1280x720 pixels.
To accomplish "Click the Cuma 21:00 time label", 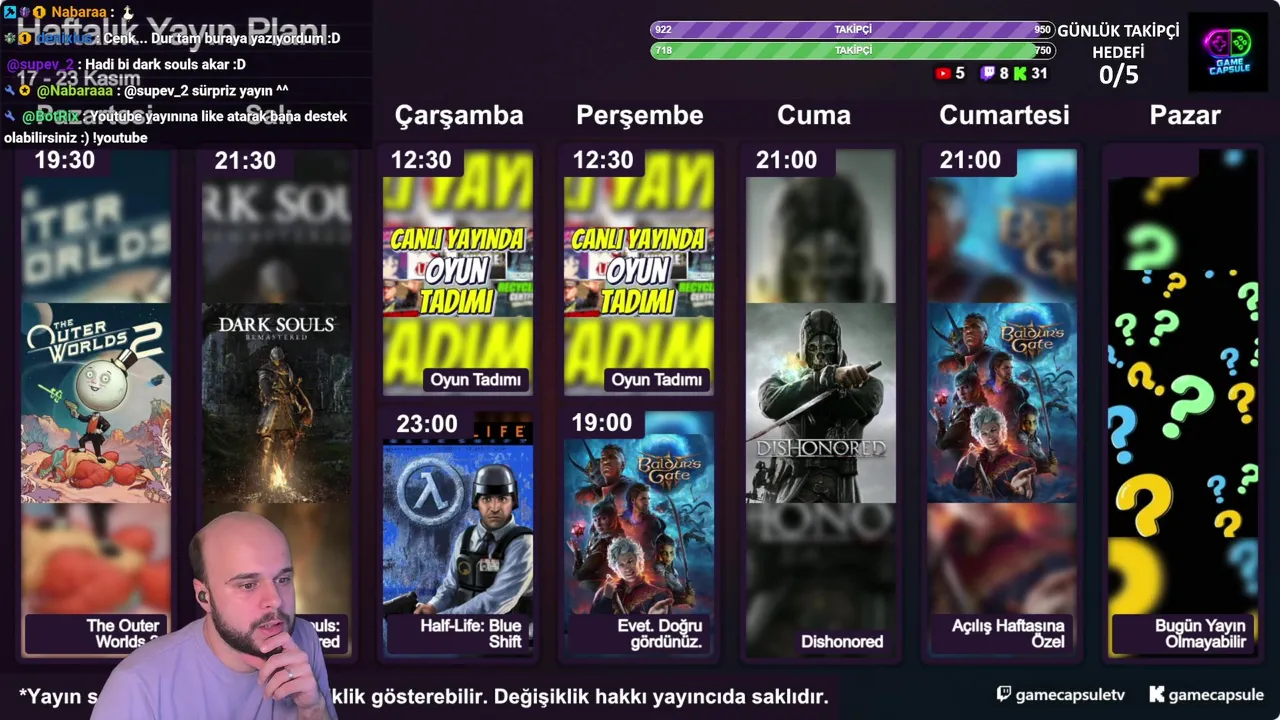I will 786,160.
